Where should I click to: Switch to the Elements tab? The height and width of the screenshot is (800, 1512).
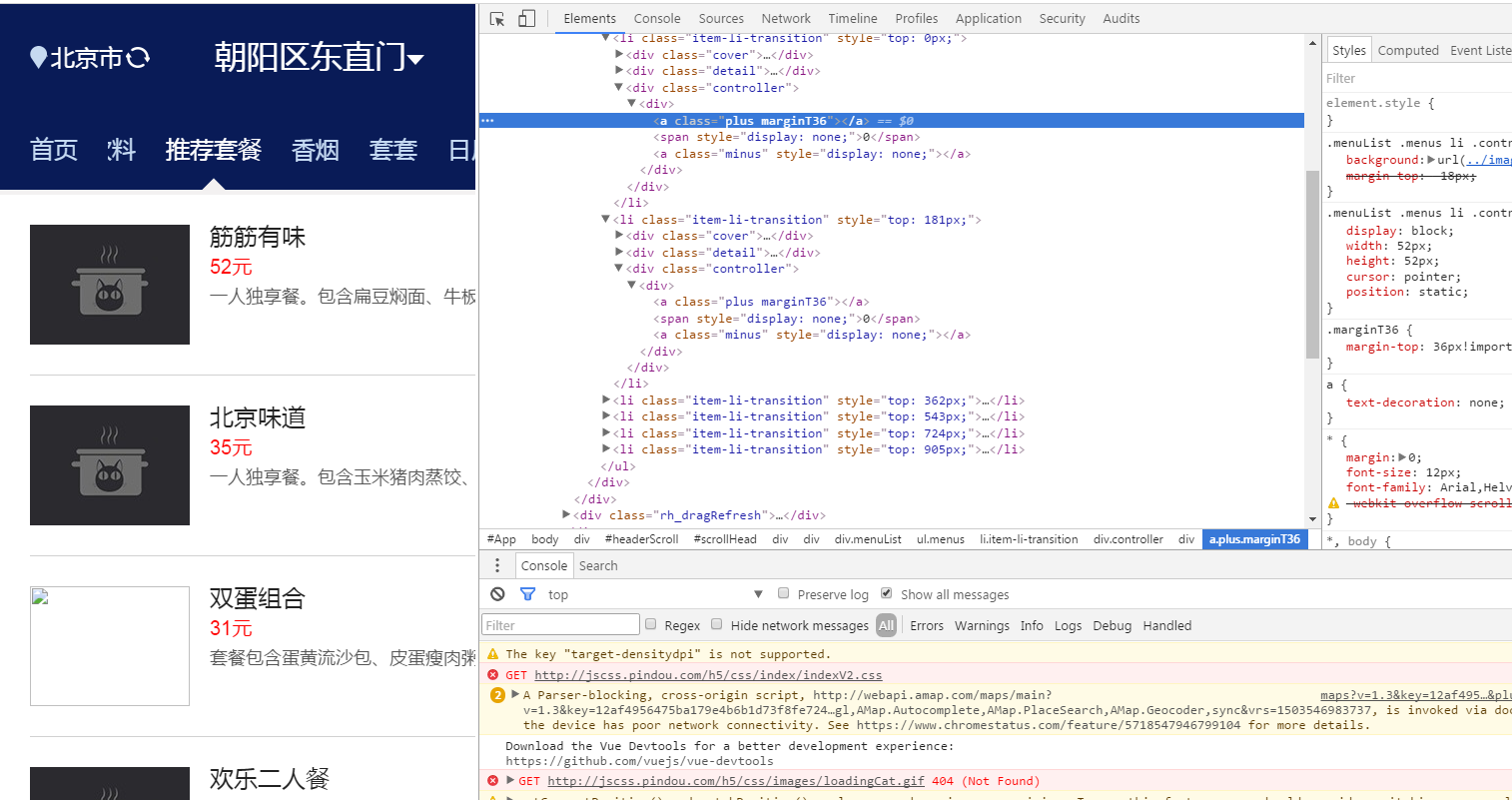(589, 18)
